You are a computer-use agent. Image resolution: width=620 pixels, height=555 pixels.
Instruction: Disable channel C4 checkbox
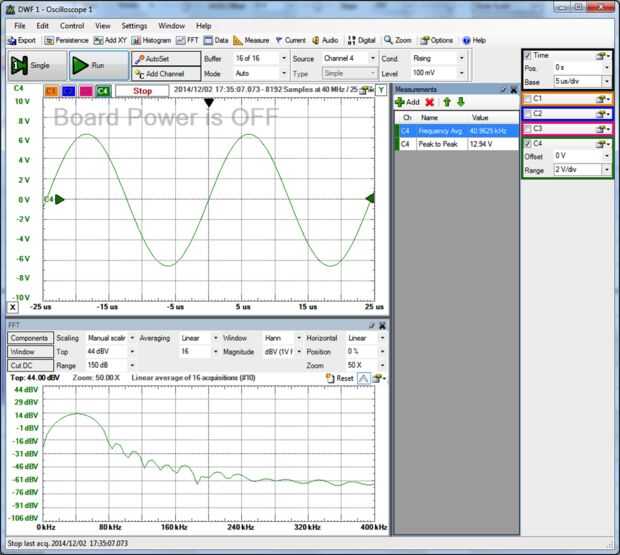click(x=528, y=143)
